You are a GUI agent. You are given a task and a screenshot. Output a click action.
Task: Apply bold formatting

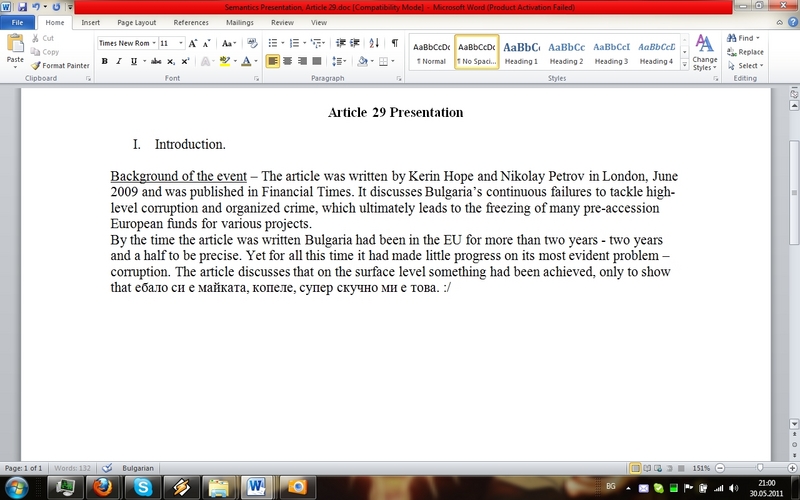pyautogui.click(x=104, y=61)
